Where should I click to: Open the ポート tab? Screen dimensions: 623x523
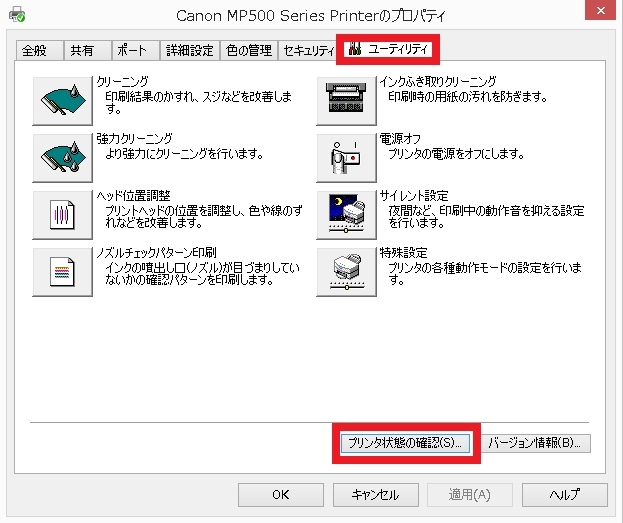(136, 50)
